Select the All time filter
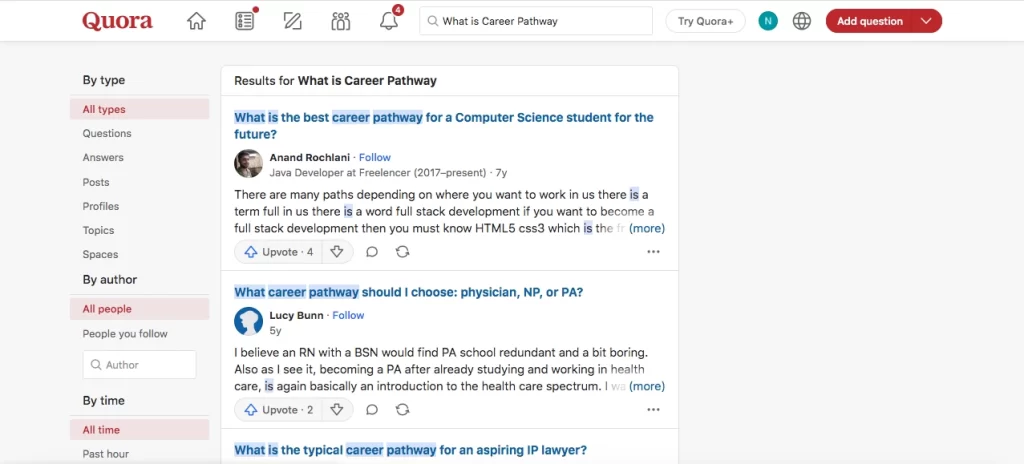This screenshot has width=1024, height=464. [x=140, y=430]
